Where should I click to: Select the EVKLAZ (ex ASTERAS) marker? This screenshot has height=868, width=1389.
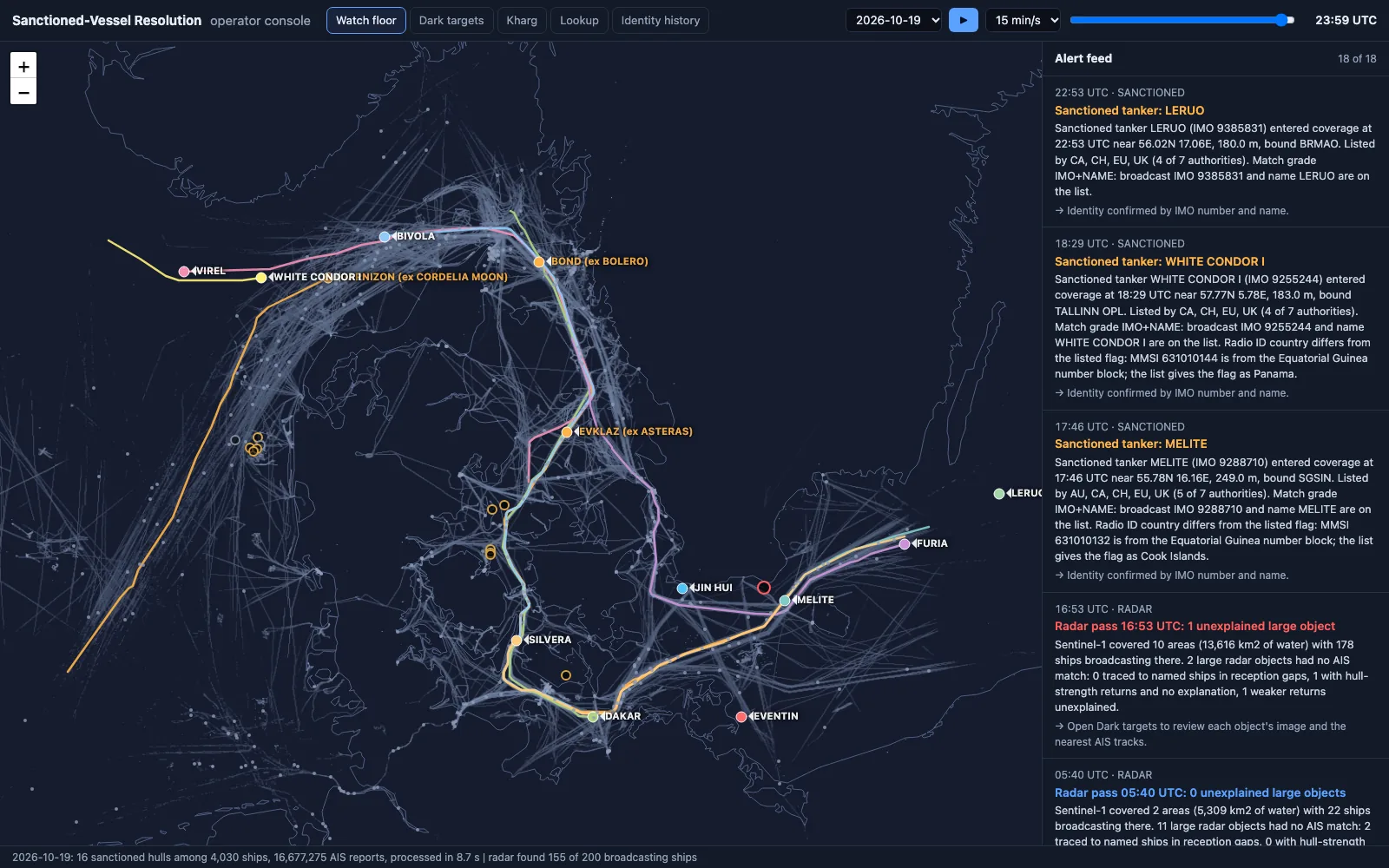(x=567, y=432)
